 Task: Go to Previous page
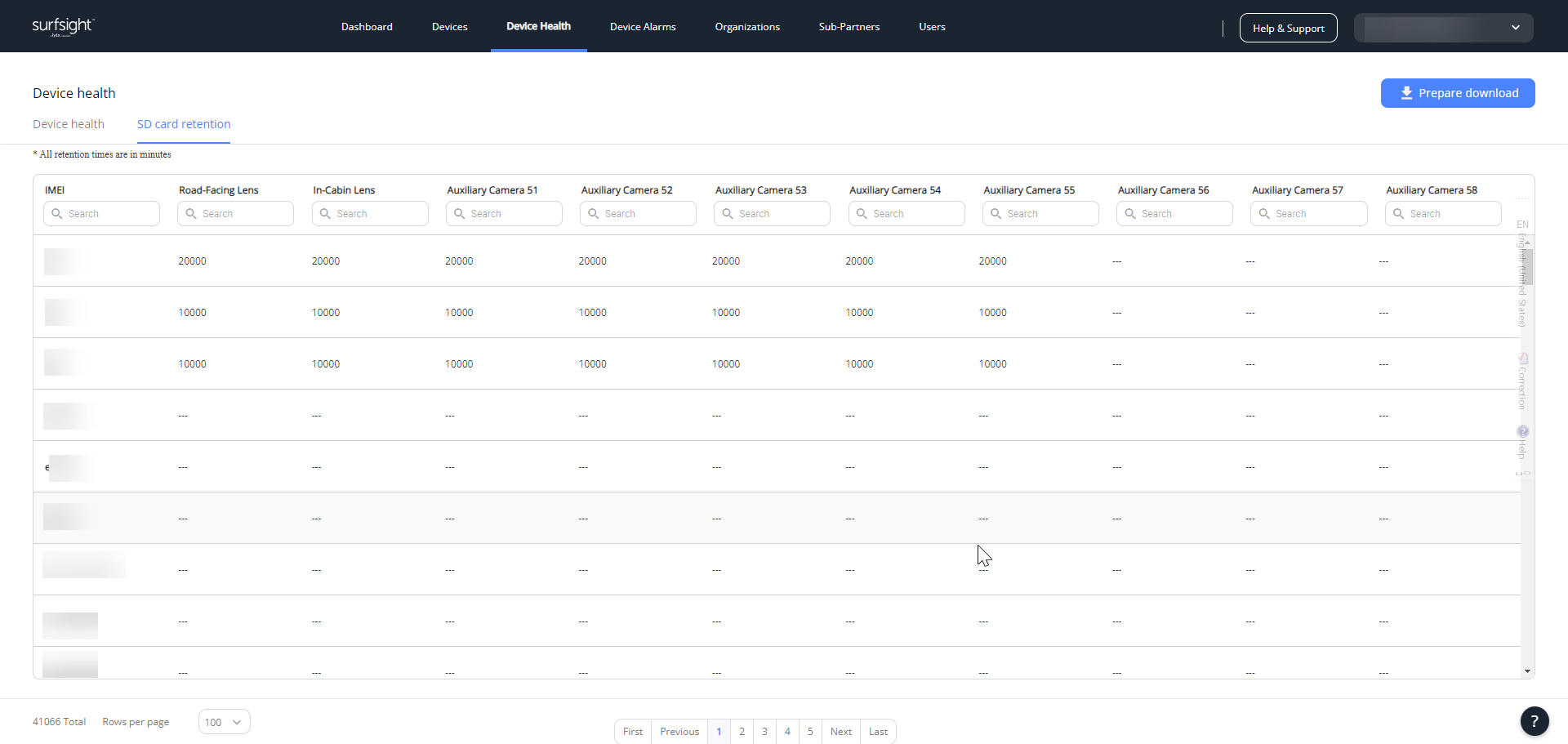pos(679,732)
